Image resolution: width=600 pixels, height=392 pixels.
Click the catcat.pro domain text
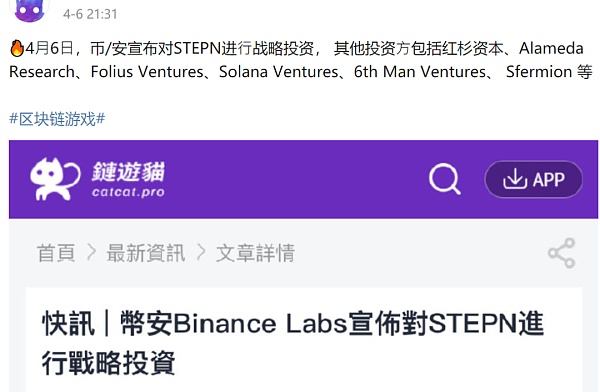[128, 191]
